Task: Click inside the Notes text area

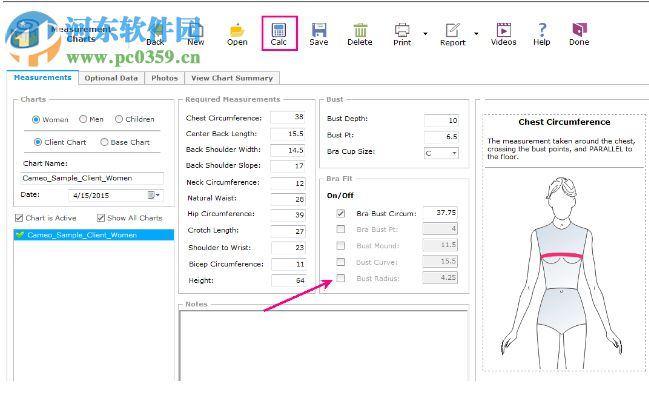Action: (x=324, y=346)
